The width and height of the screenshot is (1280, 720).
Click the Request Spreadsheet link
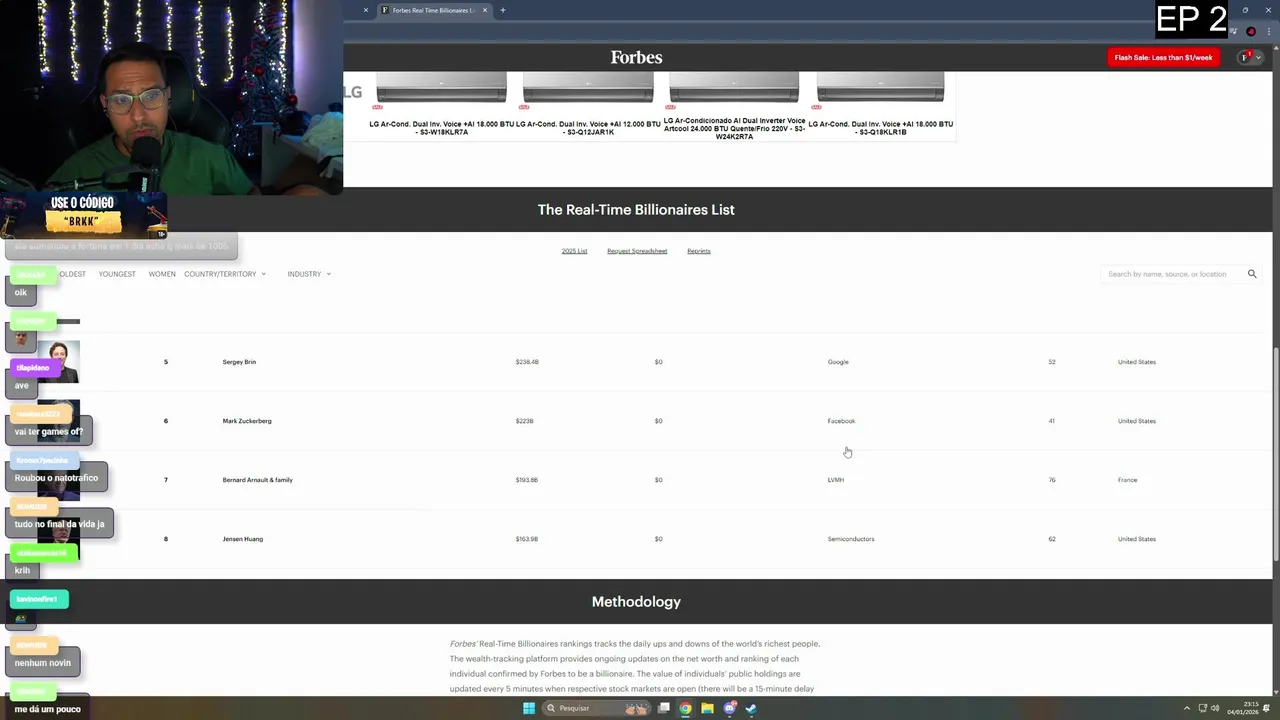[637, 251]
